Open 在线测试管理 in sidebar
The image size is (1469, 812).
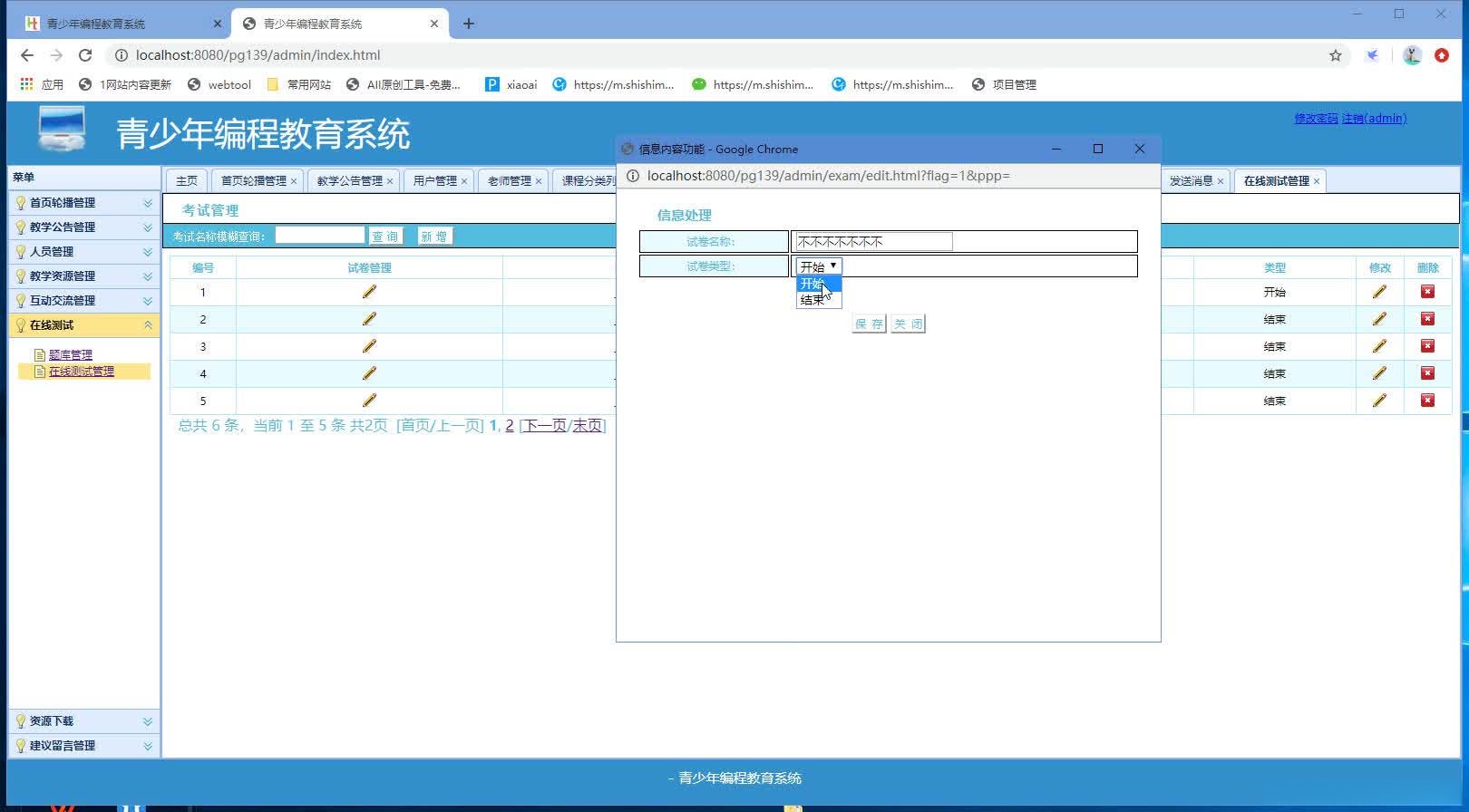click(82, 372)
